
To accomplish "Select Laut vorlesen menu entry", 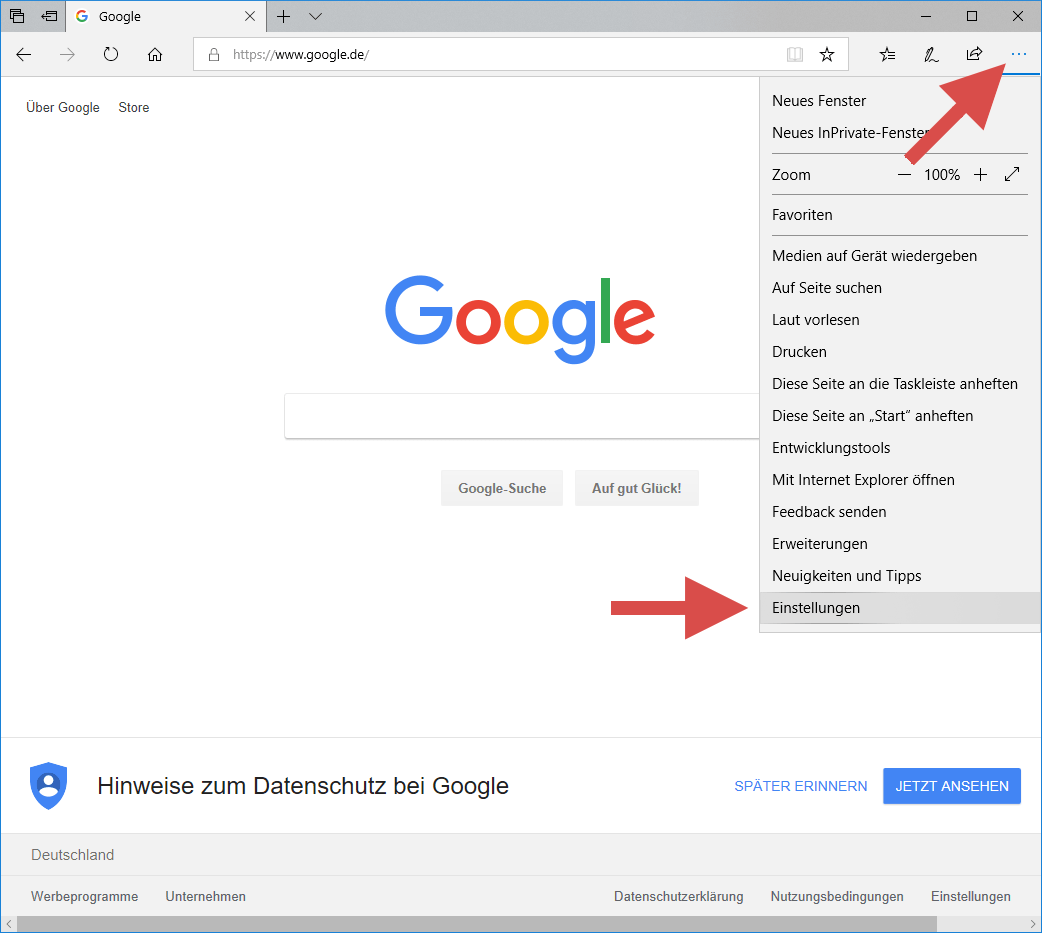I will click(x=900, y=320).
